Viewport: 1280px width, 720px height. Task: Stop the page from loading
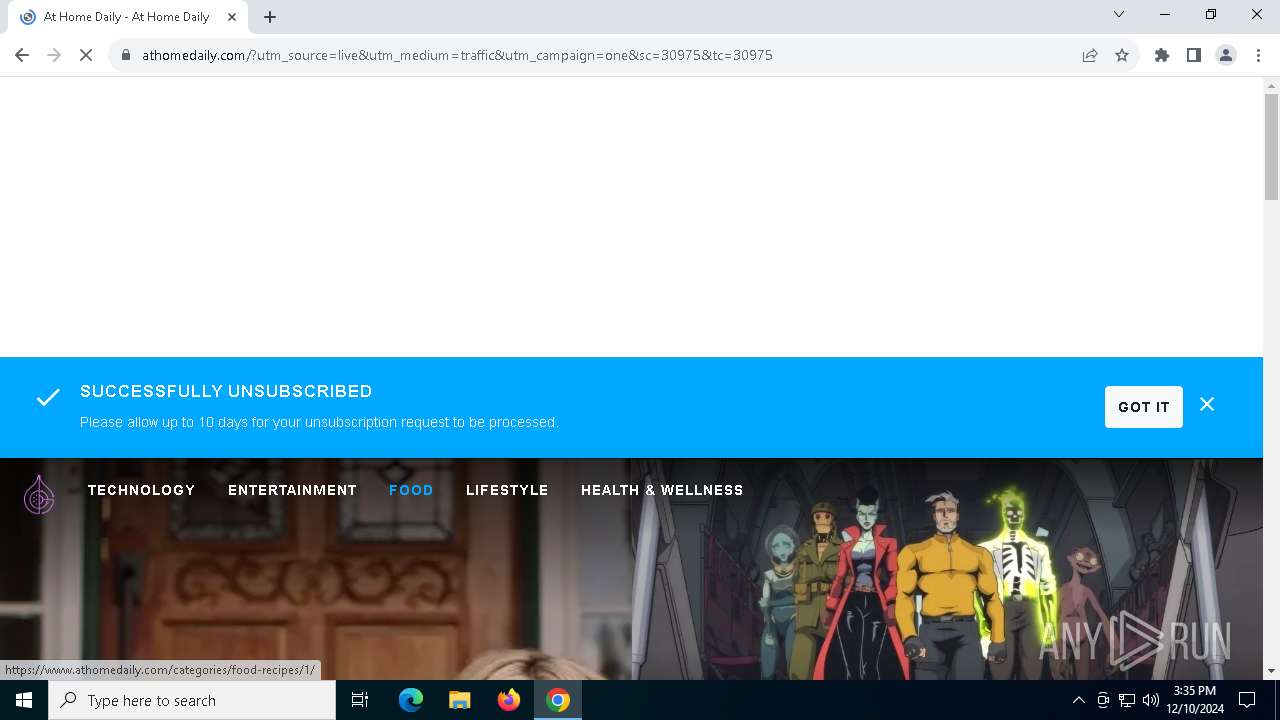pos(86,55)
